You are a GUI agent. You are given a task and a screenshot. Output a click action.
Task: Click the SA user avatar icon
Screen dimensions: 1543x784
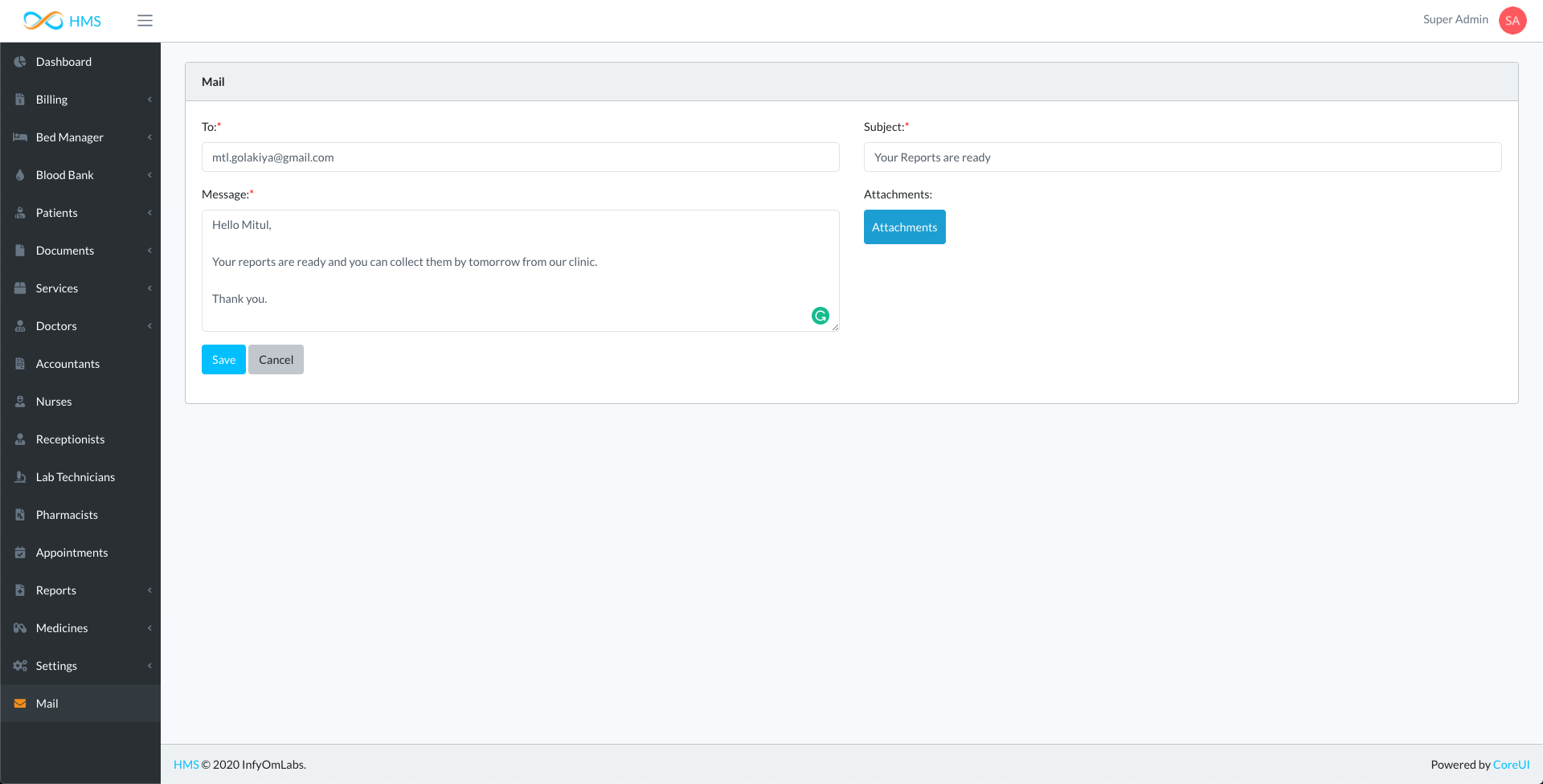1512,21
